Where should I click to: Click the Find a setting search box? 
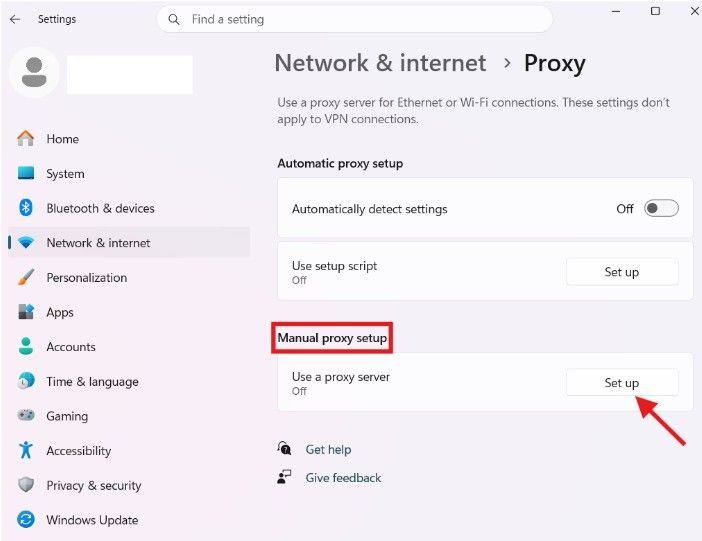click(355, 19)
